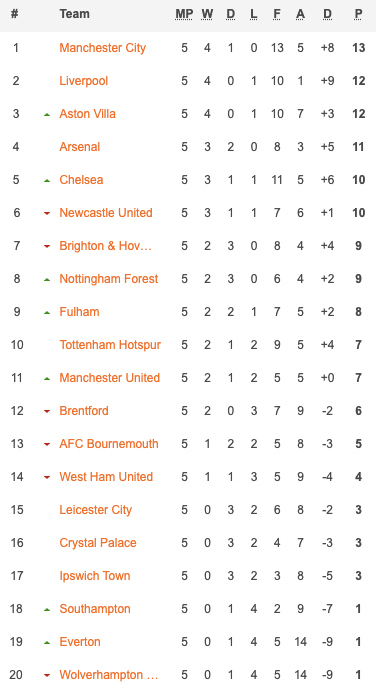The height and width of the screenshot is (692, 376).
Task: Click the W wins column header
Action: pos(207,14)
